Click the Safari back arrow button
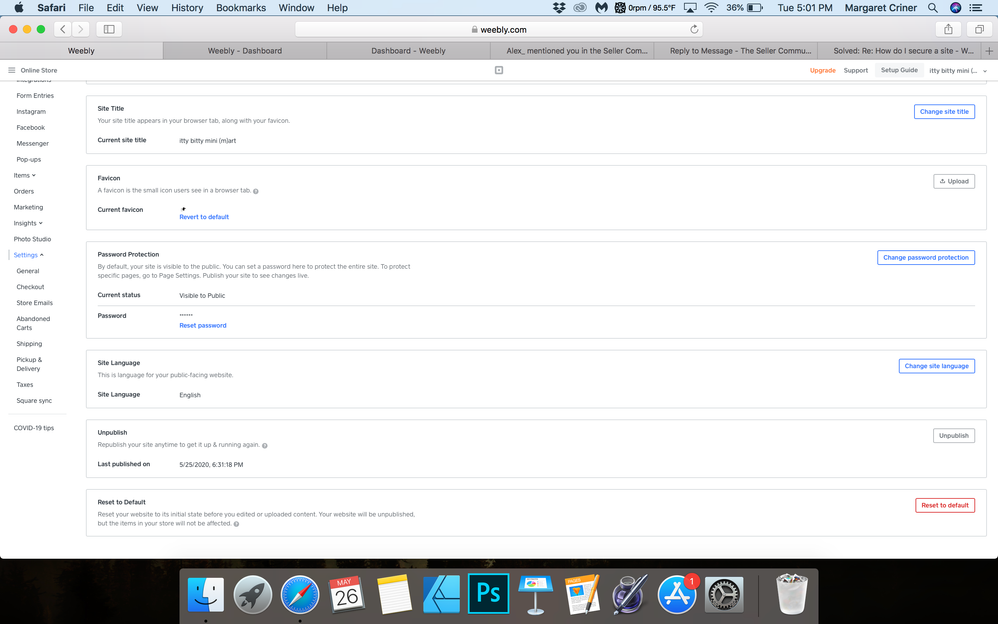998x624 pixels. click(63, 29)
